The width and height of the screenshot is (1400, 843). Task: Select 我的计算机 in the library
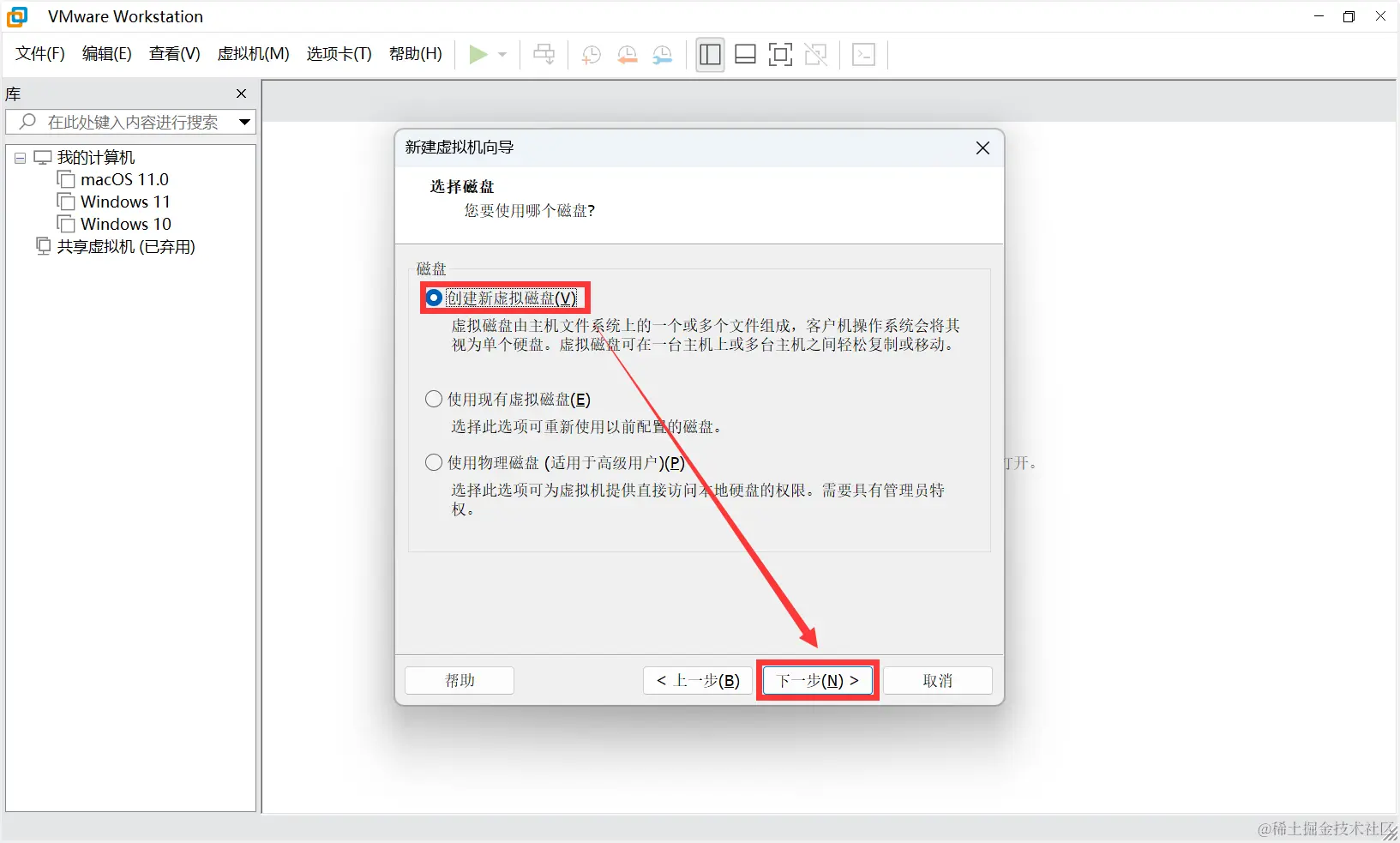tap(96, 158)
